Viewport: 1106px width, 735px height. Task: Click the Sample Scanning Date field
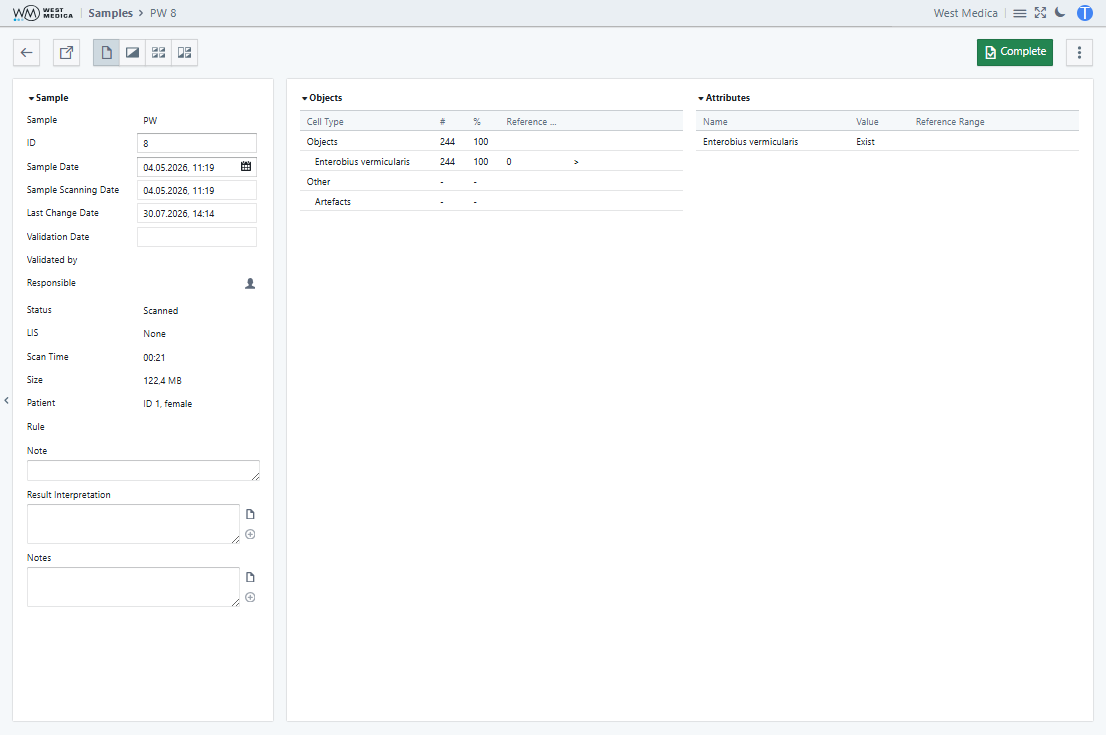[197, 190]
